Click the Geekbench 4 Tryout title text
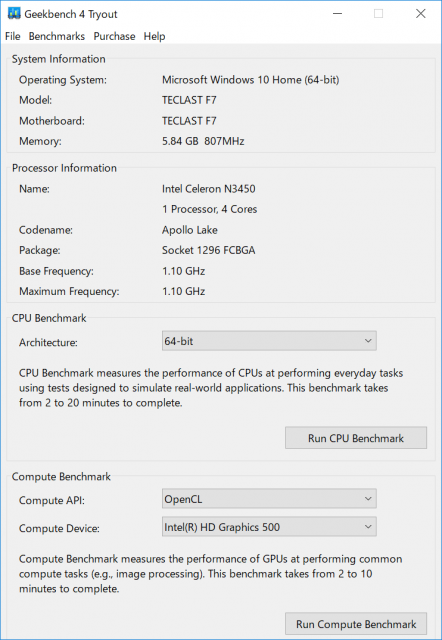Screen dimensions: 442x640 (71, 14)
